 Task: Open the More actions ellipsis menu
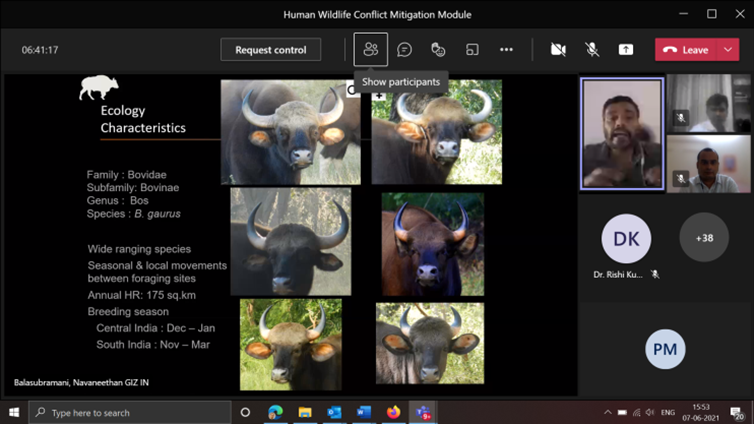506,49
